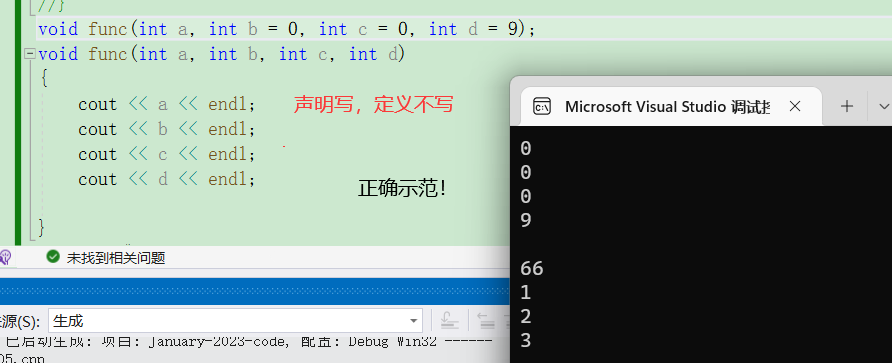Click the 'cout << d << endl;' line
Viewport: 892px width, 363px height.
pyautogui.click(x=167, y=180)
